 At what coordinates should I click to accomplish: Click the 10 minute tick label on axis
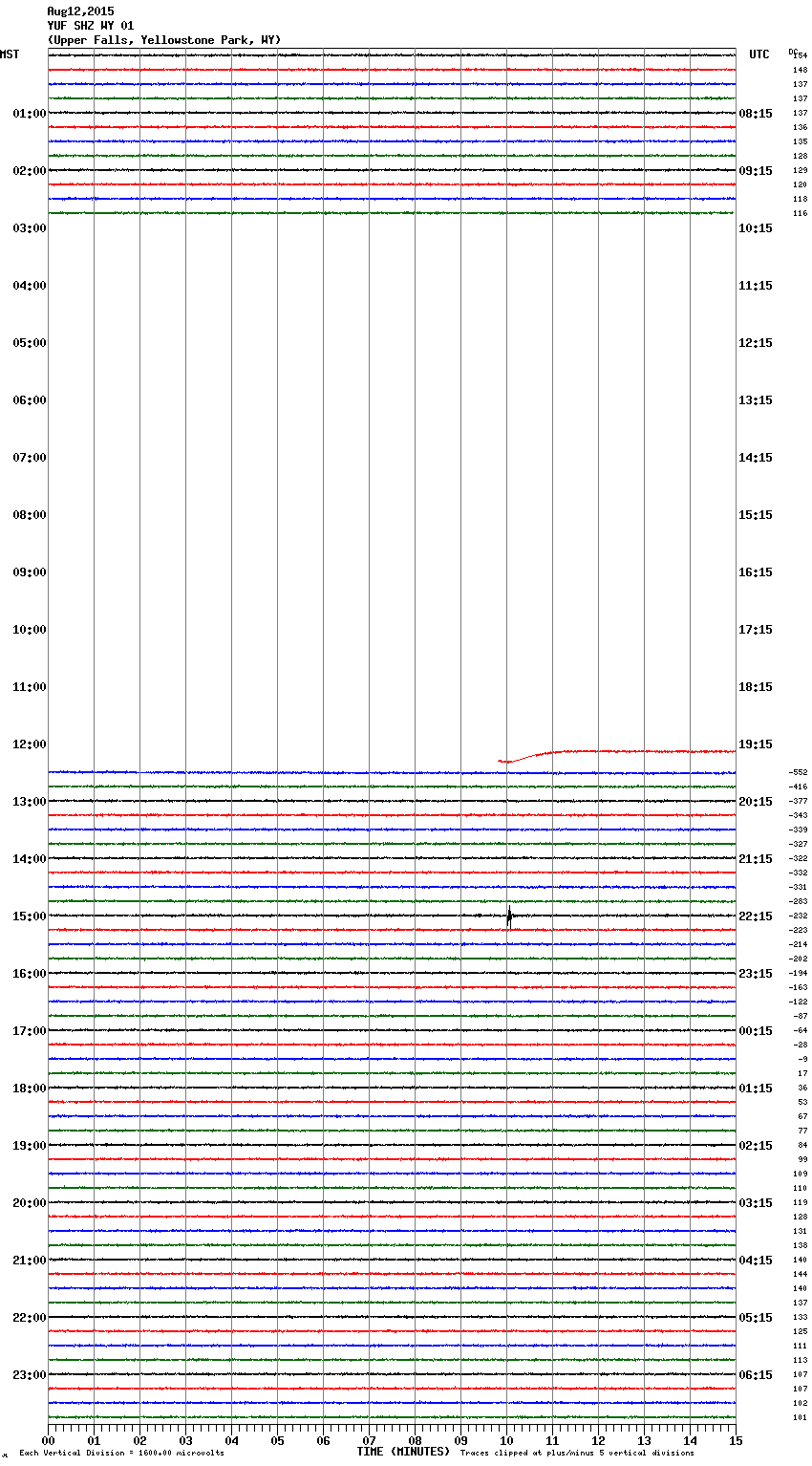click(506, 1440)
